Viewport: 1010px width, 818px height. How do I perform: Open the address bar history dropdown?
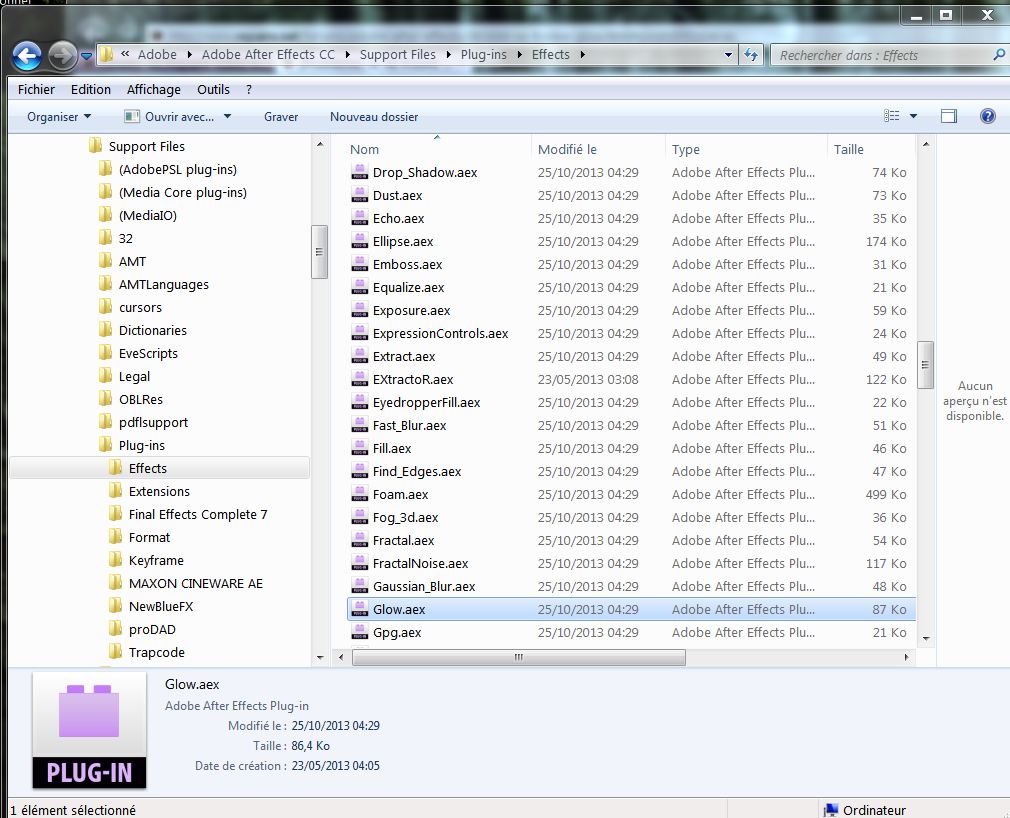click(728, 55)
